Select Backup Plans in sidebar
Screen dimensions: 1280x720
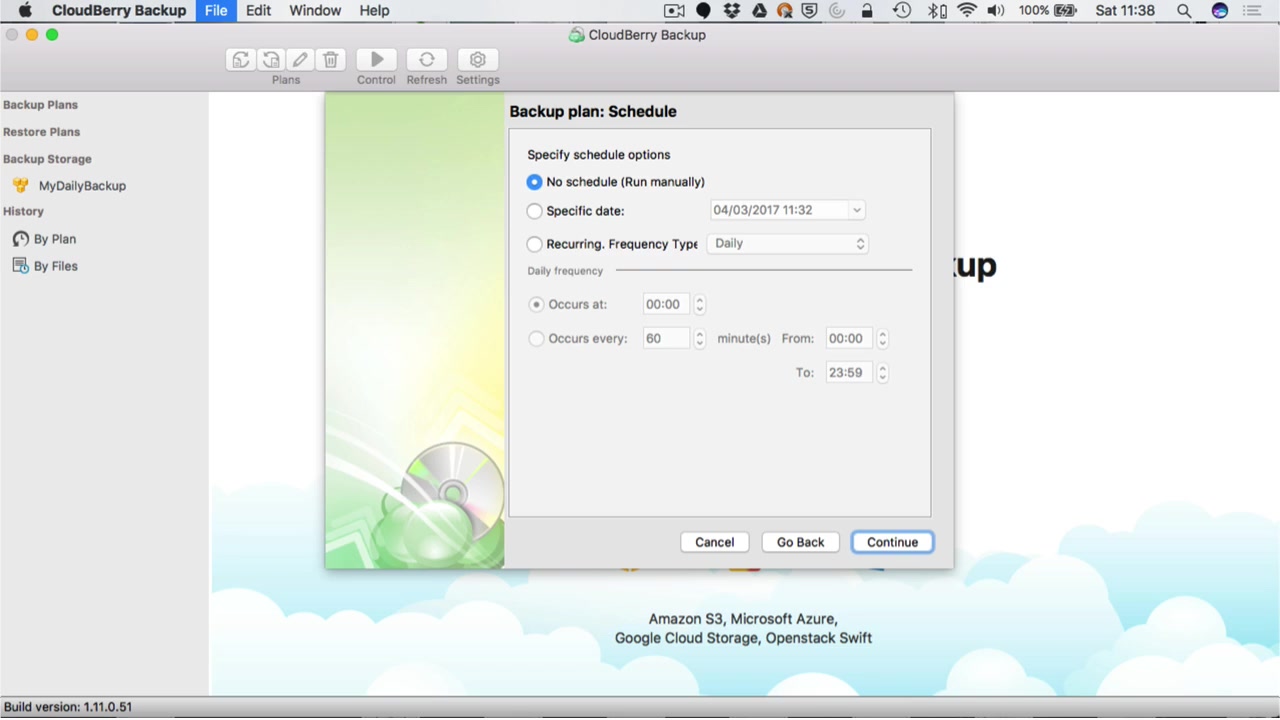coord(40,105)
